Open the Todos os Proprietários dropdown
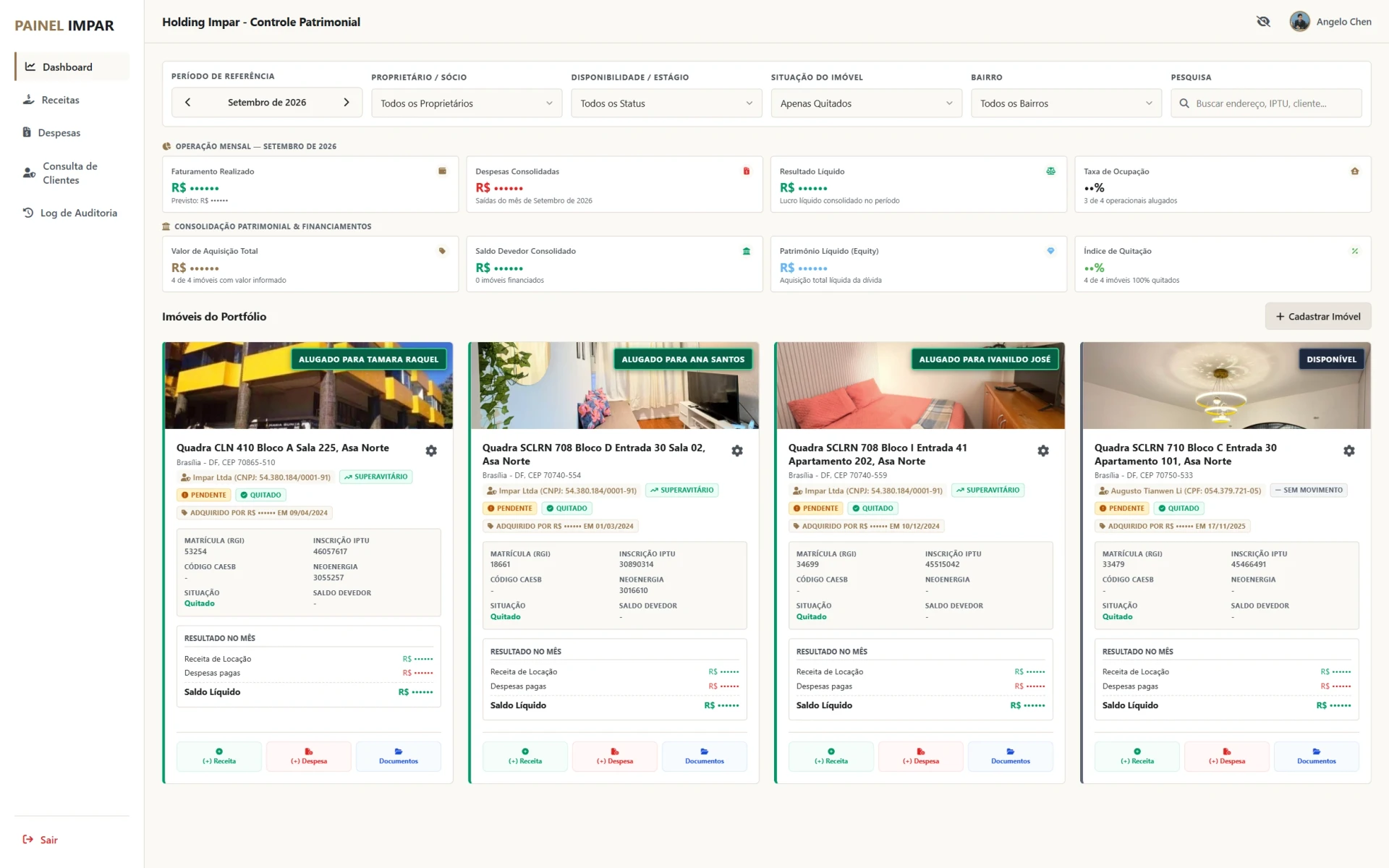Viewport: 1389px width, 868px height. click(467, 103)
